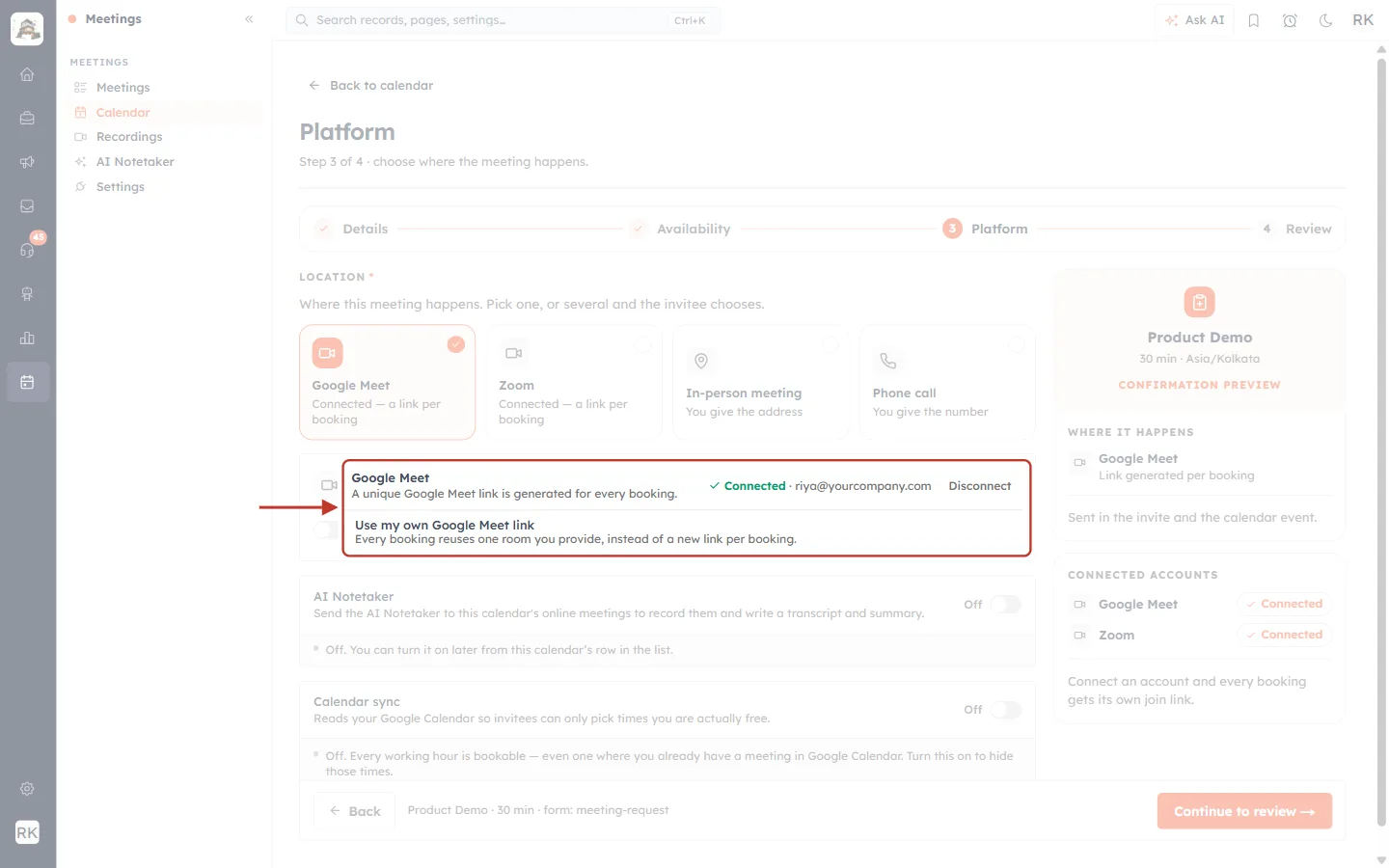Click the Zoom Connected badge in Connected Accounts
Screen dimensions: 1389x868
[x=1284, y=635]
